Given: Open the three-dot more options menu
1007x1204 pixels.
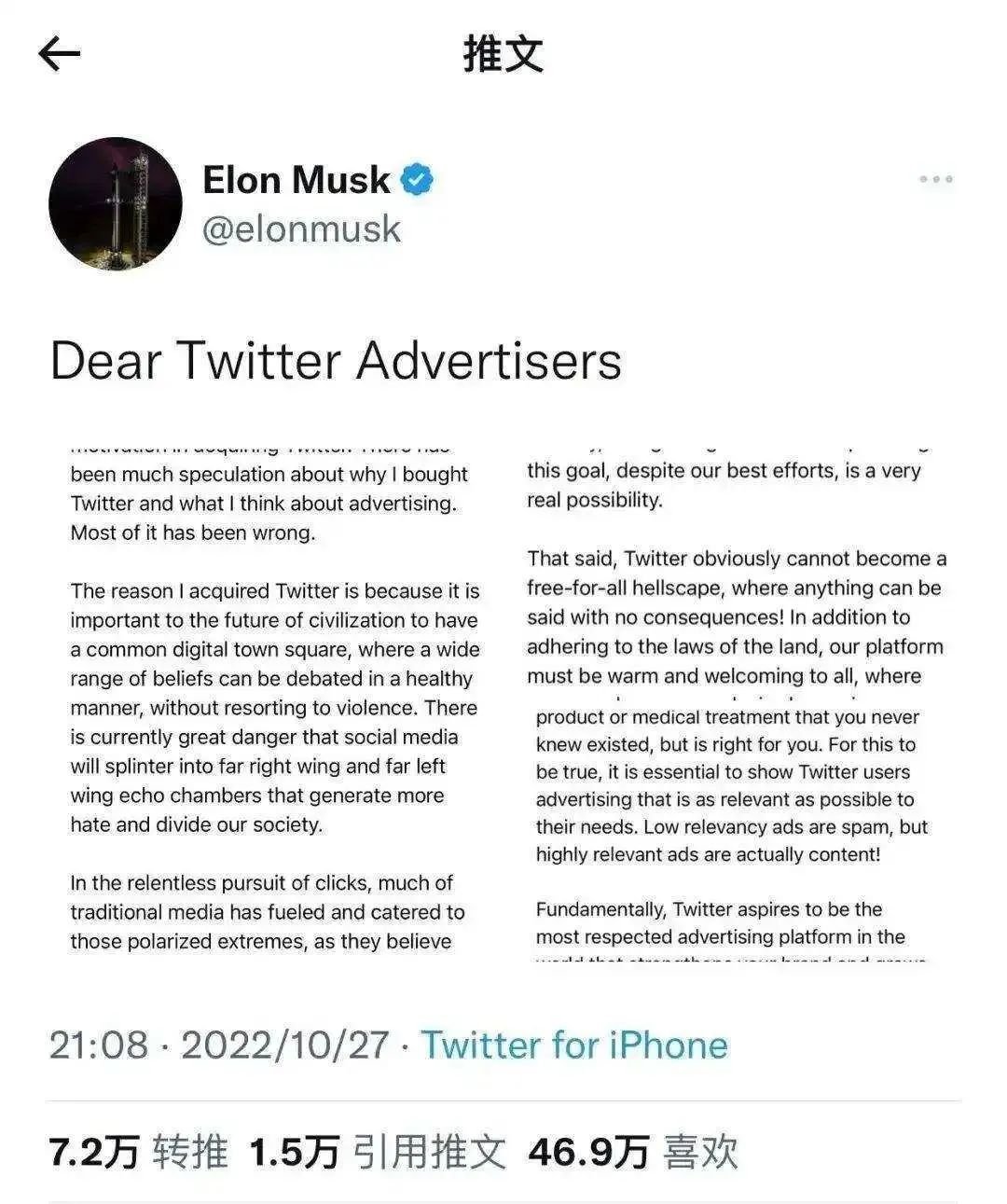Looking at the screenshot, I should click(x=935, y=179).
